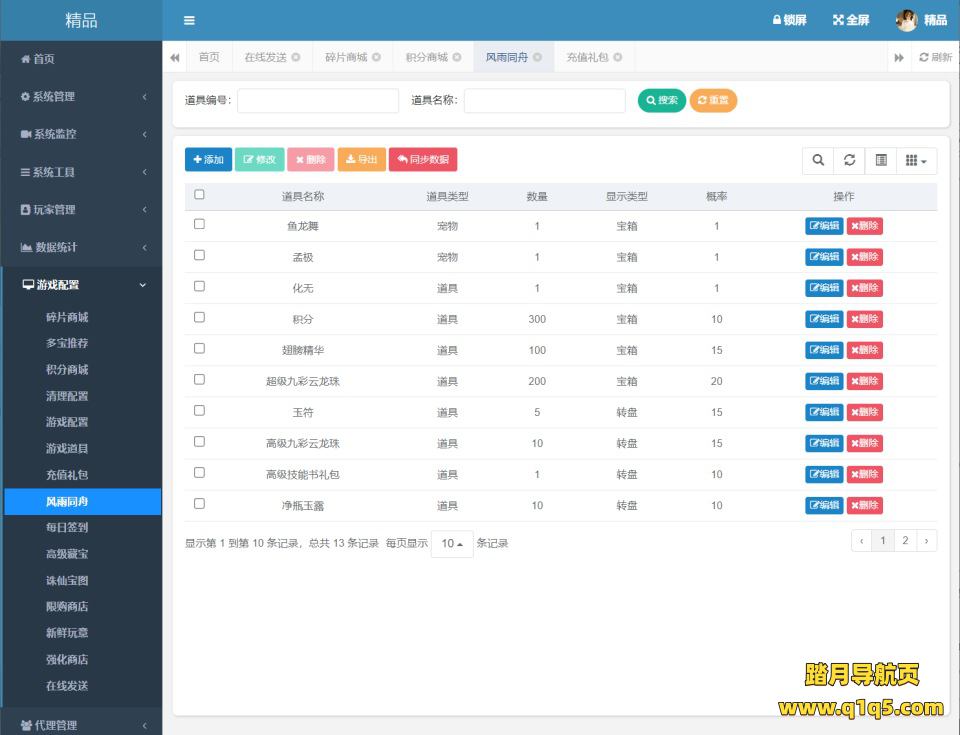The width and height of the screenshot is (960, 735).
Task: Close the 在线发送 tab
Action: coord(296,57)
